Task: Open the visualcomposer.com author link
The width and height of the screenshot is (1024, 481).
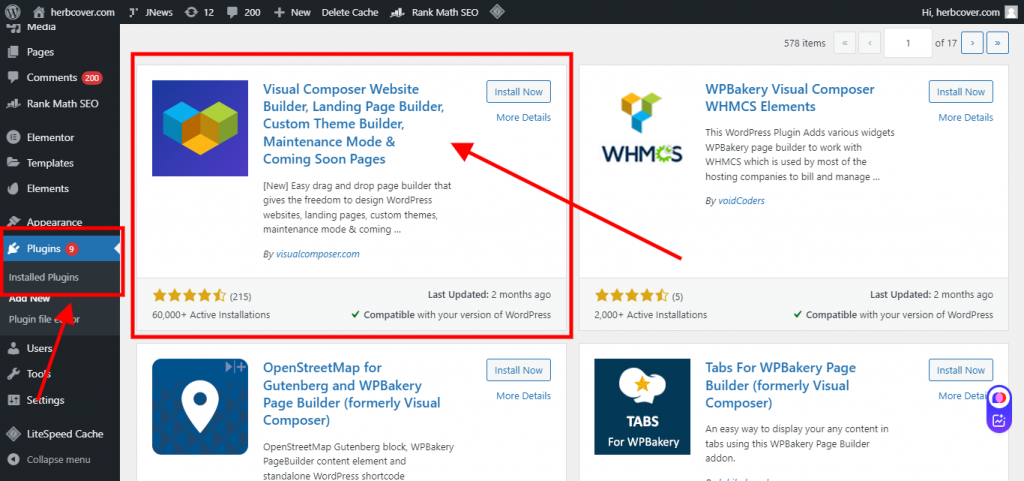Action: (x=318, y=254)
